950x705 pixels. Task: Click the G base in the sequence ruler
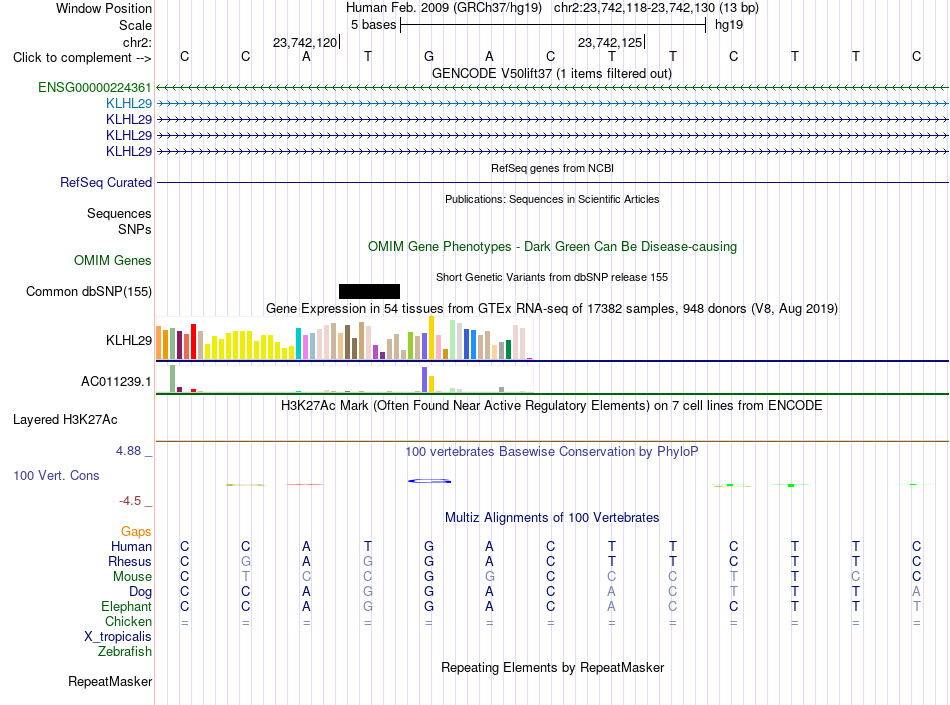(429, 56)
